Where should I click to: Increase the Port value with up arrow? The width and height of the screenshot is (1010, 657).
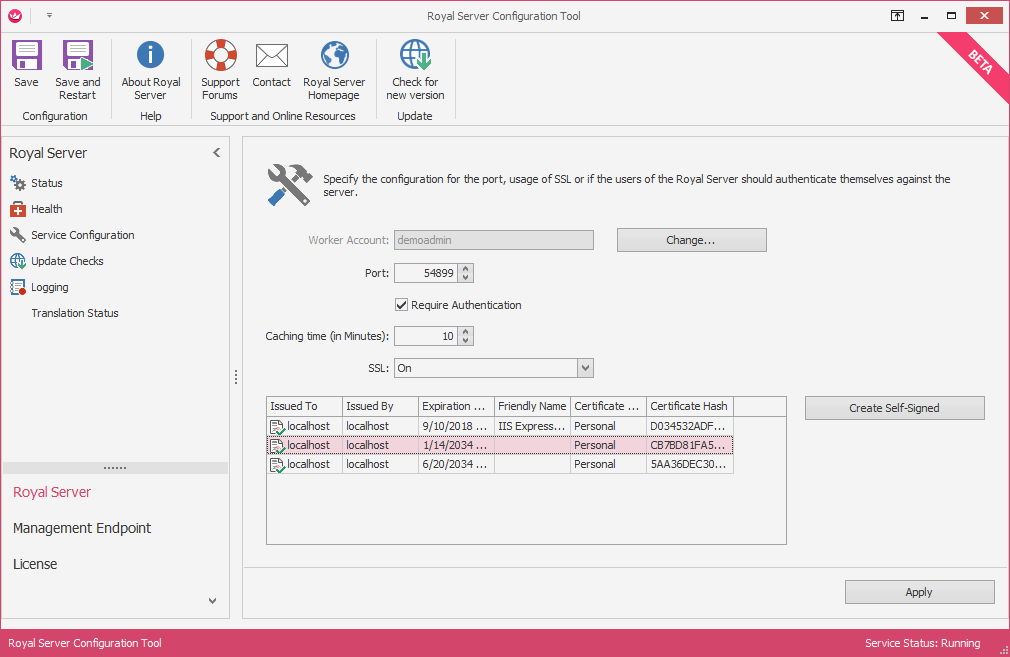point(466,268)
